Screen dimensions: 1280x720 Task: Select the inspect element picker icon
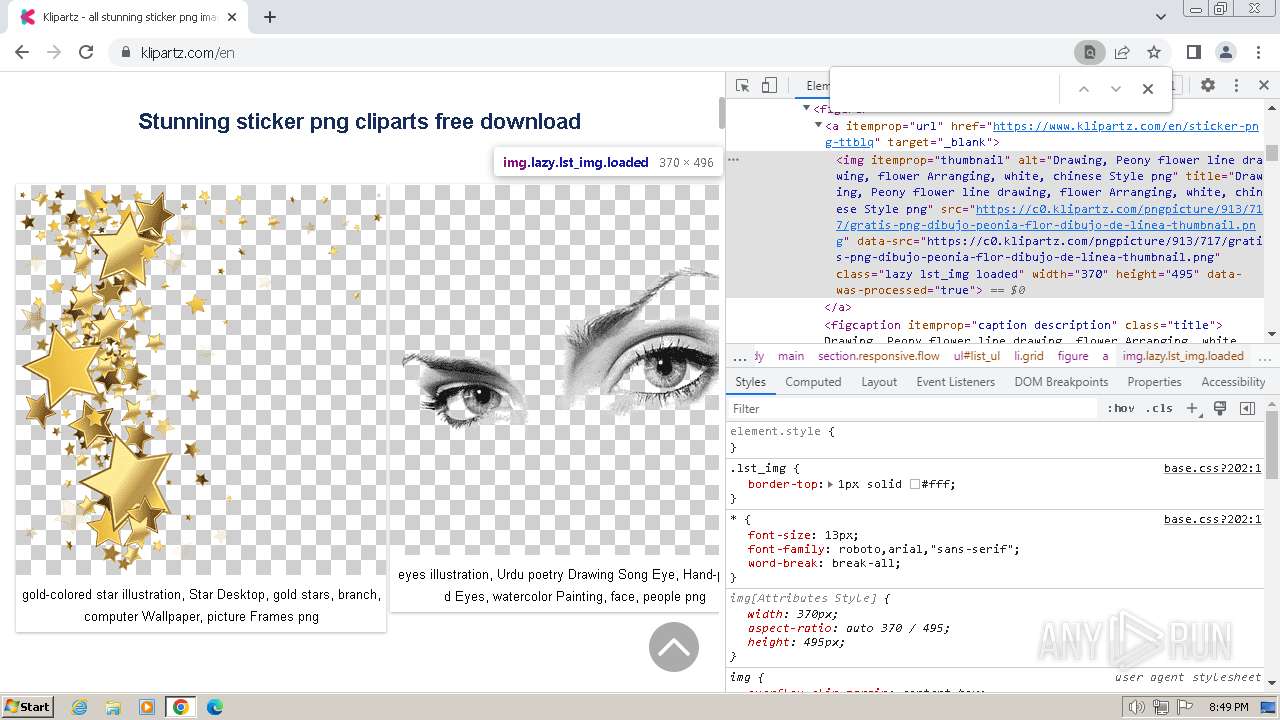742,86
